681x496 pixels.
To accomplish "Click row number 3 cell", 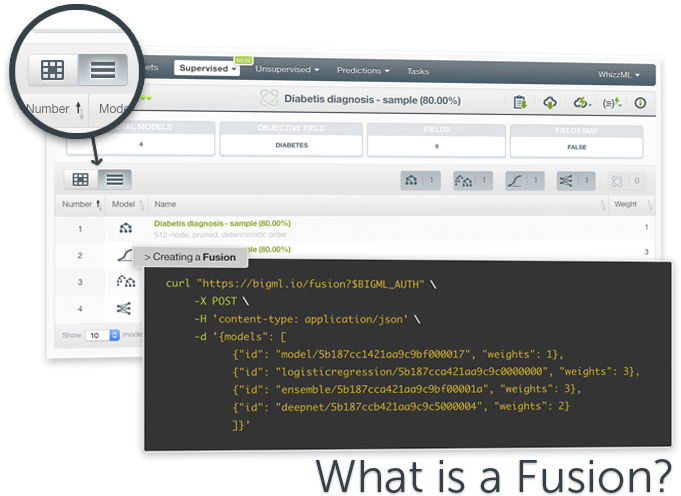I will pyautogui.click(x=80, y=282).
